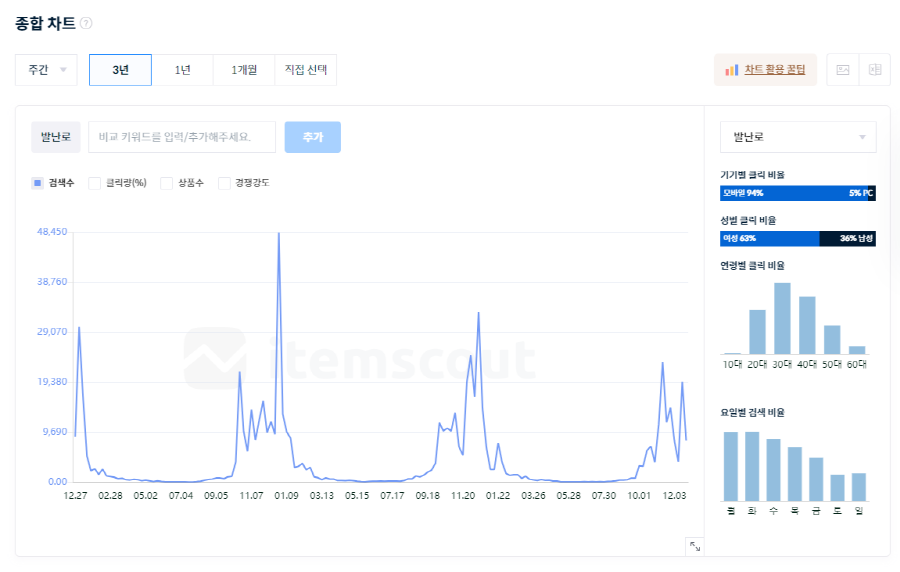Image resolution: width=900 pixels, height=572 pixels.
Task: Switch to the 1개월 range tab
Action: (244, 70)
